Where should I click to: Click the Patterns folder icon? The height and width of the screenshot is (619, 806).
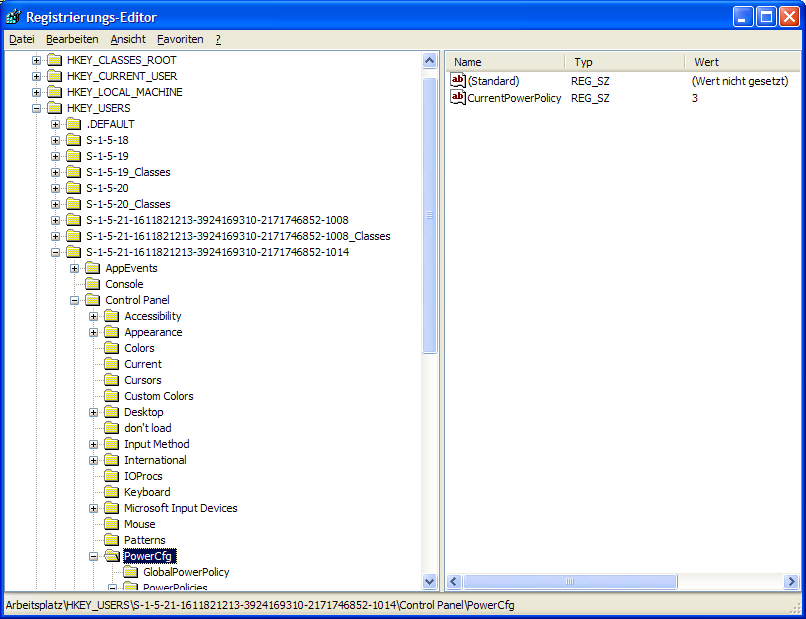tap(112, 540)
